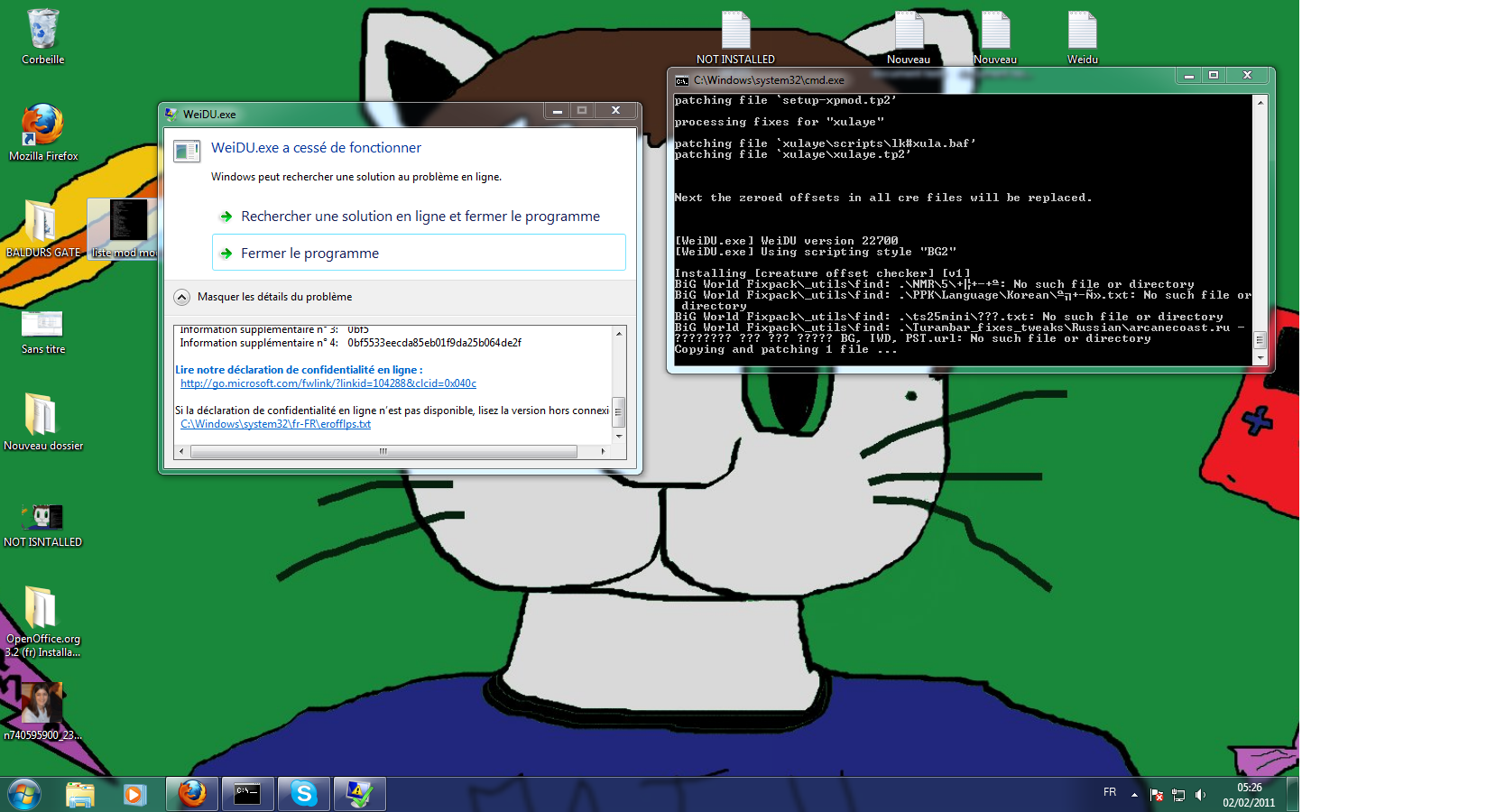Launch Windows Media Player from taskbar
Image resolution: width=1505 pixels, height=812 pixels.
click(x=134, y=794)
